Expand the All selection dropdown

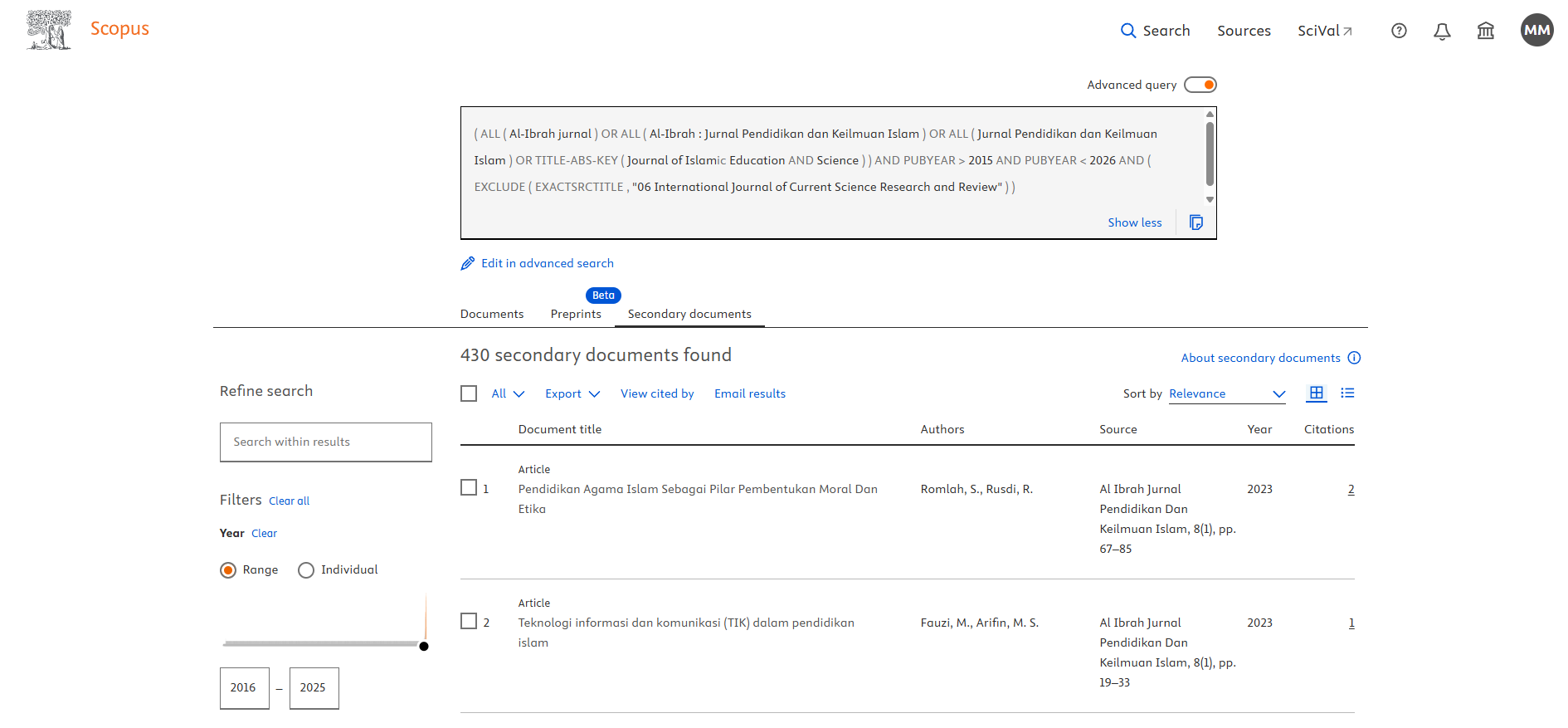(x=508, y=393)
